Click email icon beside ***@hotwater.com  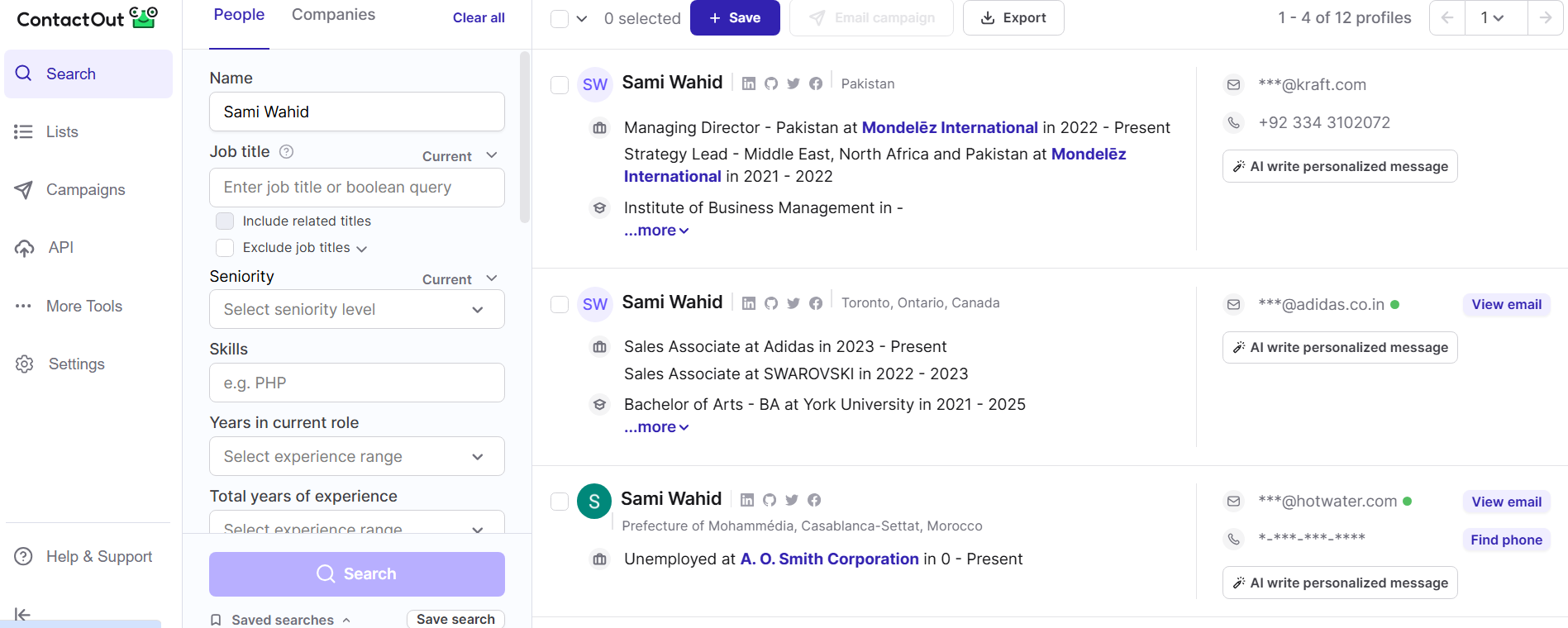pos(1233,501)
